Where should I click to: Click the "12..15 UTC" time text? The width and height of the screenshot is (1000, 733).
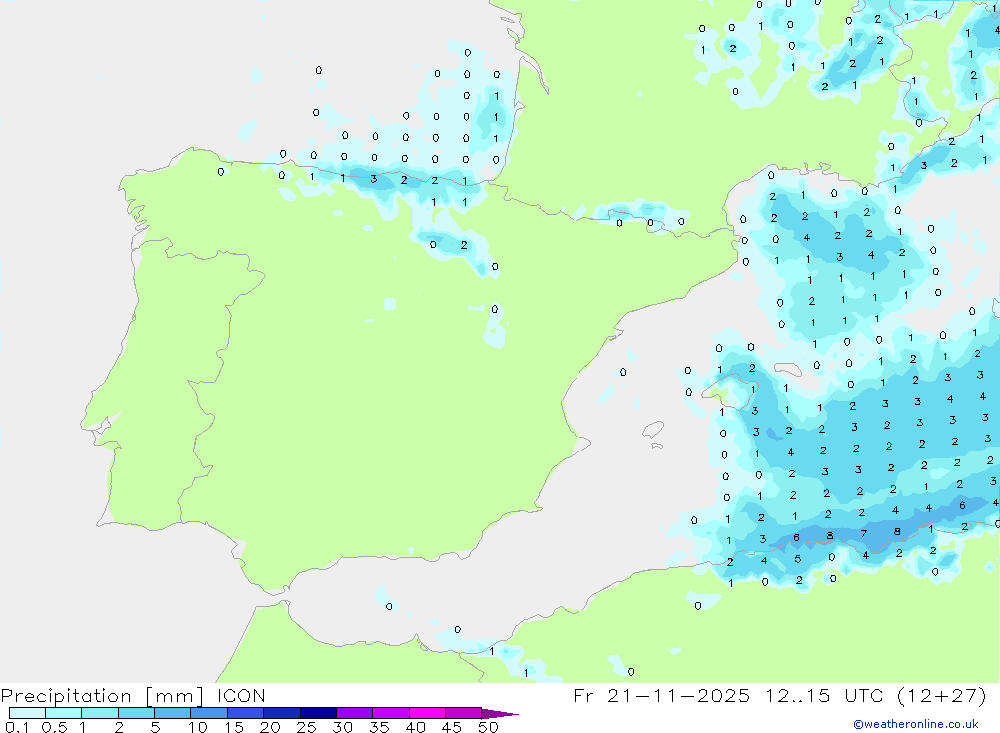825,695
